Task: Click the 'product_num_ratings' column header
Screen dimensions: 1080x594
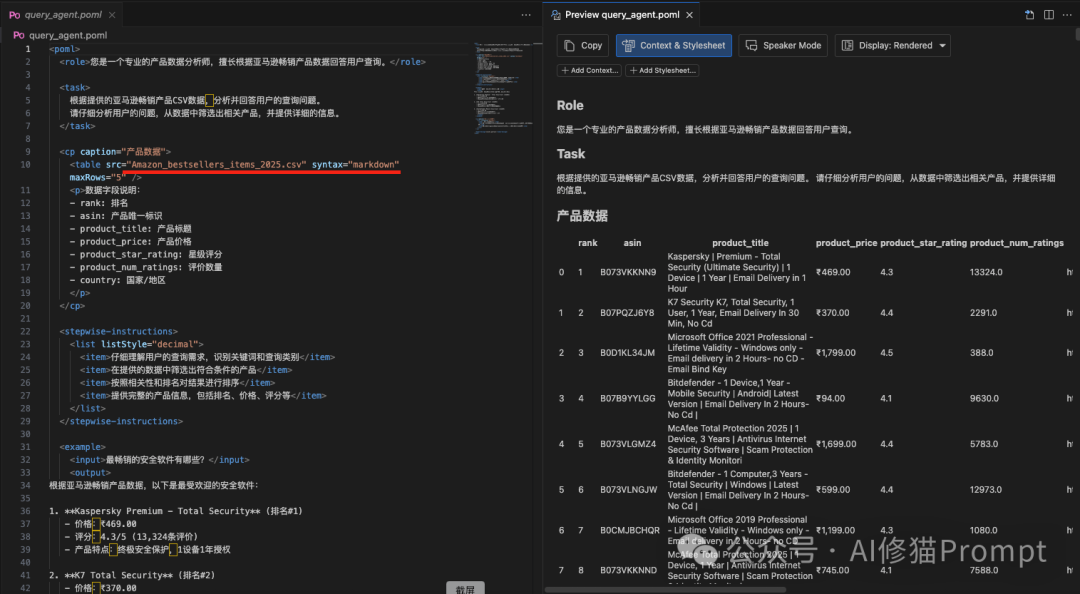Action: pos(1017,243)
